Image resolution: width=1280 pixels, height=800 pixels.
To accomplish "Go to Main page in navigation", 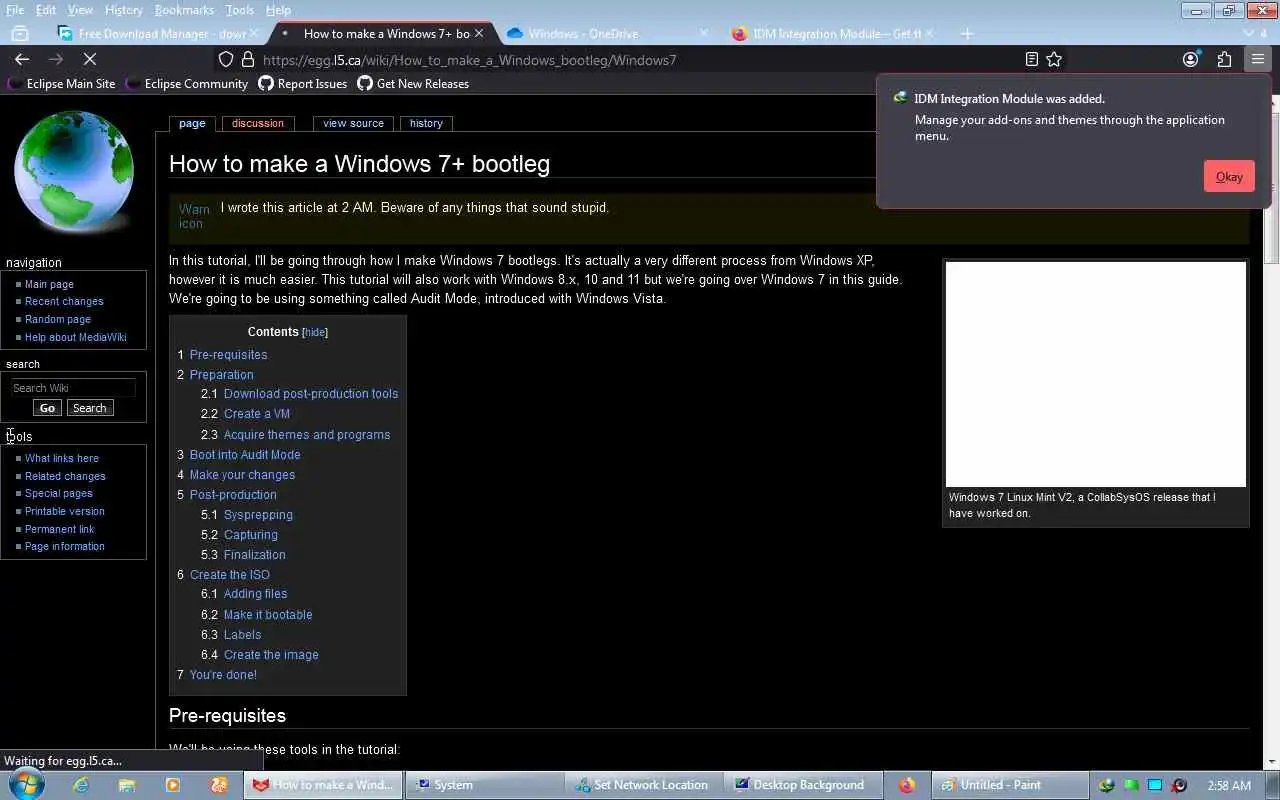I will [x=49, y=284].
